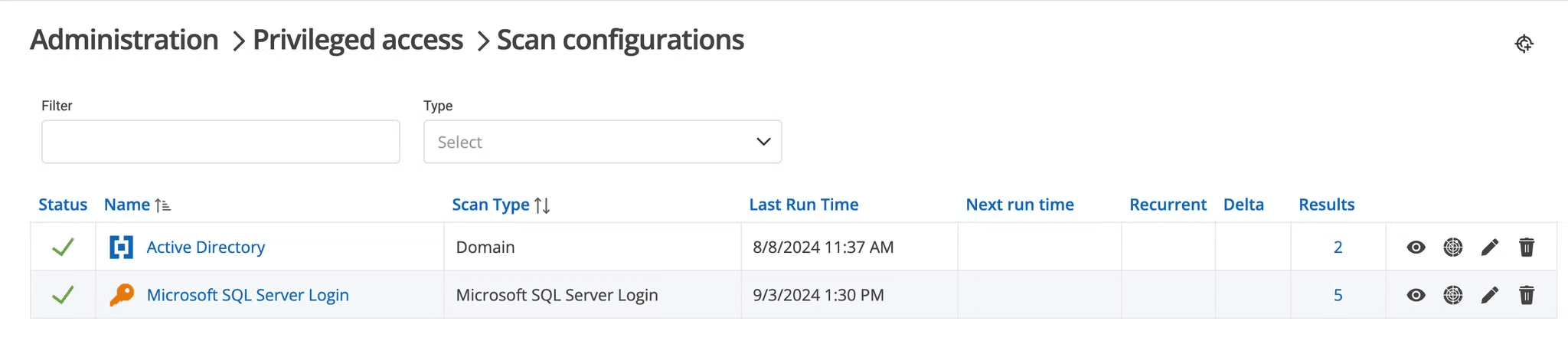The image size is (1568, 341).
Task: Click the Last Run Time column header
Action: [x=803, y=205]
